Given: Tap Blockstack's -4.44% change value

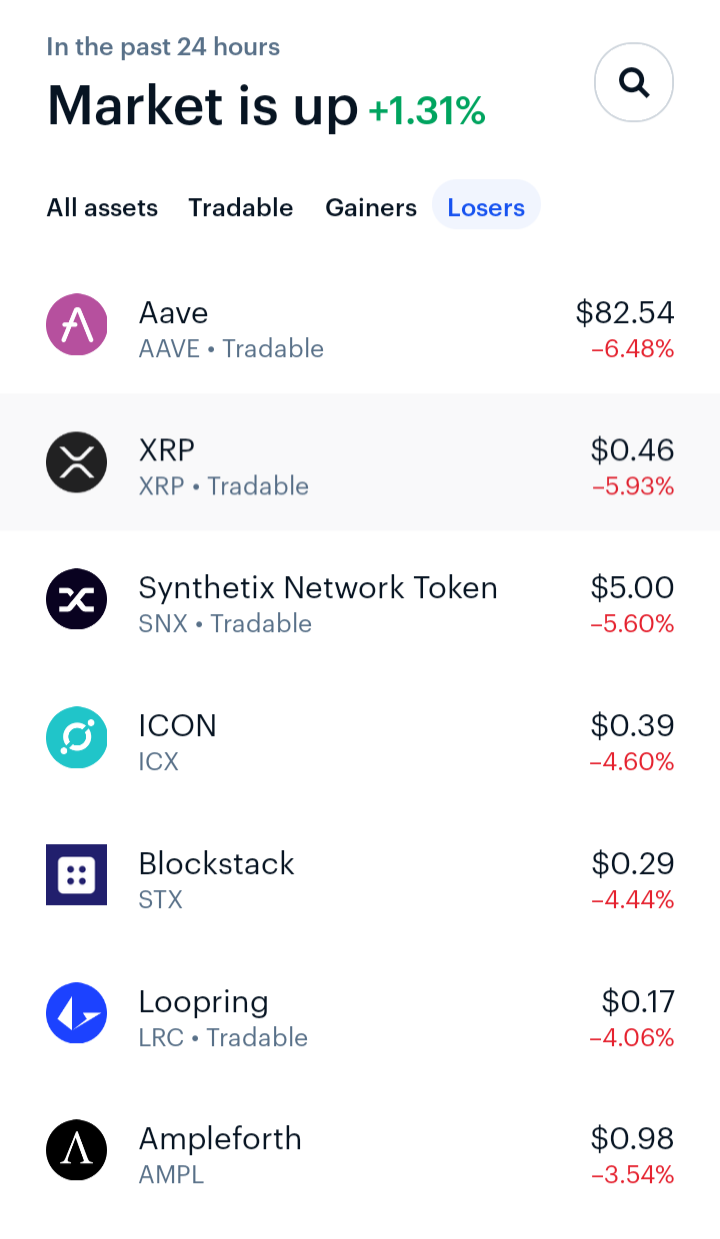Looking at the screenshot, I should (632, 900).
